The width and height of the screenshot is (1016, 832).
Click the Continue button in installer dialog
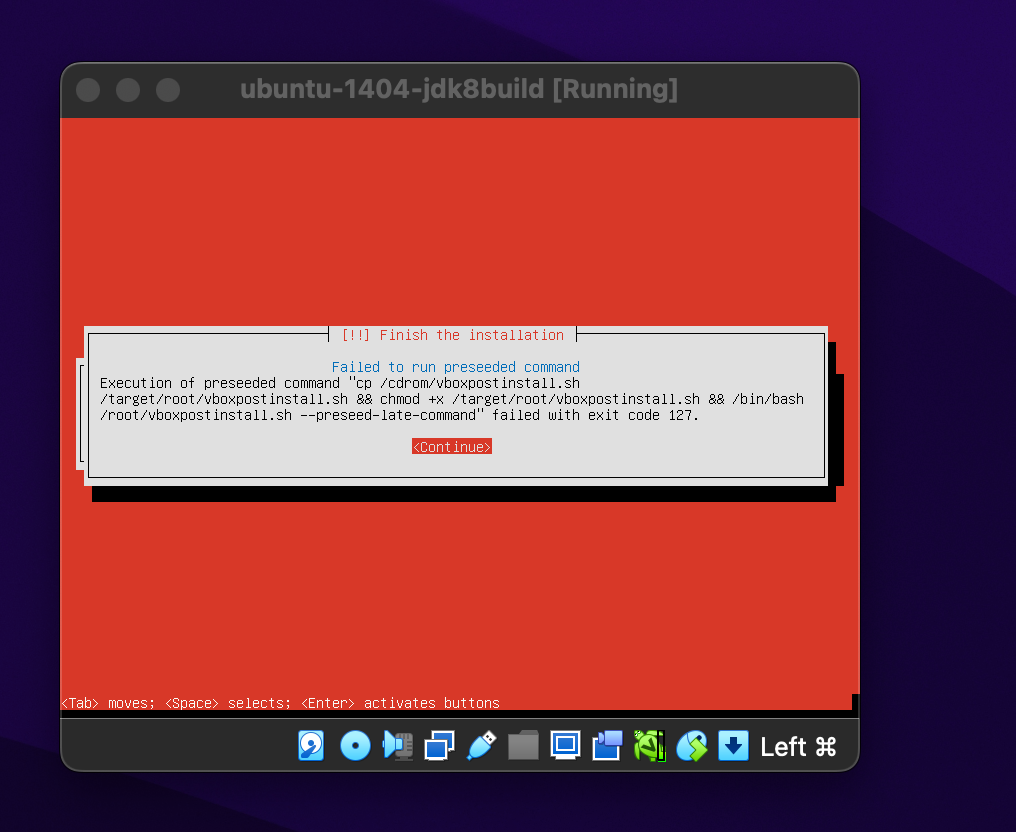point(452,446)
